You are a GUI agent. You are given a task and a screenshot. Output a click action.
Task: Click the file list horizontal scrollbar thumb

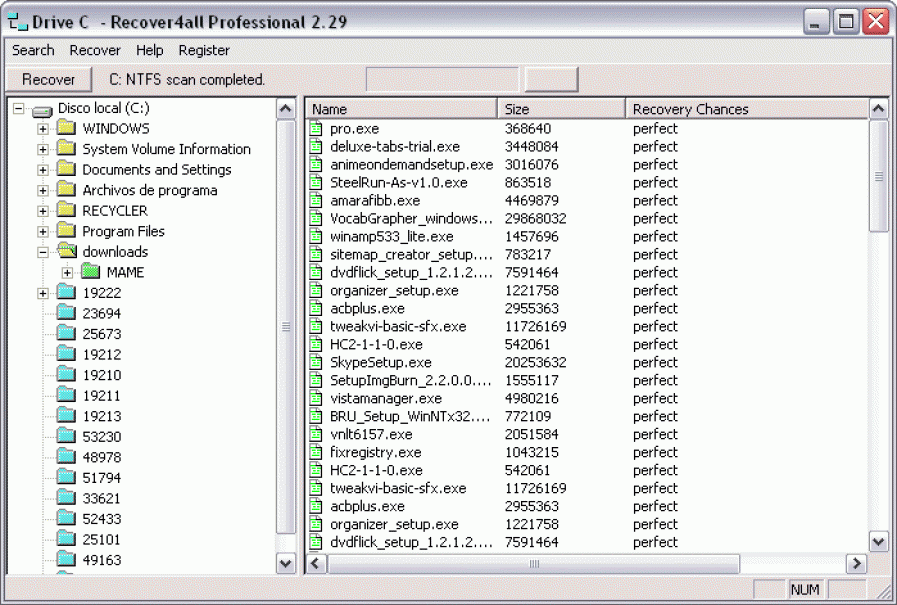534,564
